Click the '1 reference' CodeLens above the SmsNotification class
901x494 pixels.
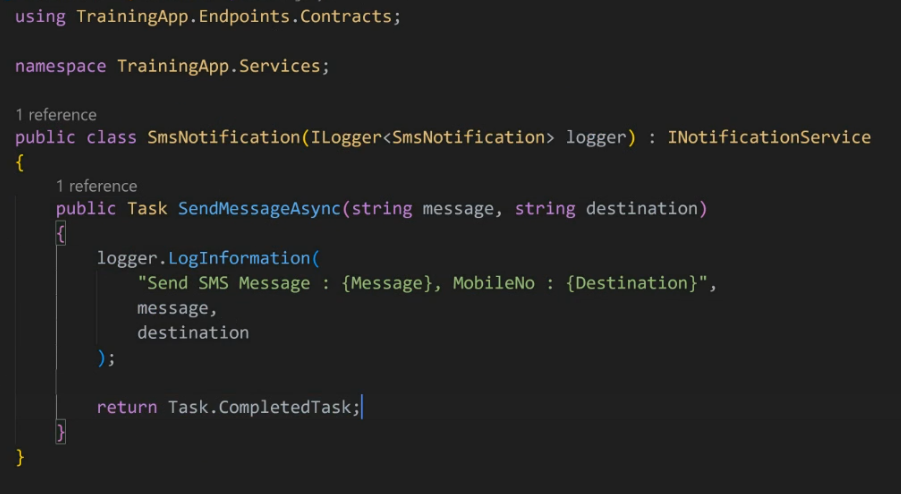[x=56, y=114]
